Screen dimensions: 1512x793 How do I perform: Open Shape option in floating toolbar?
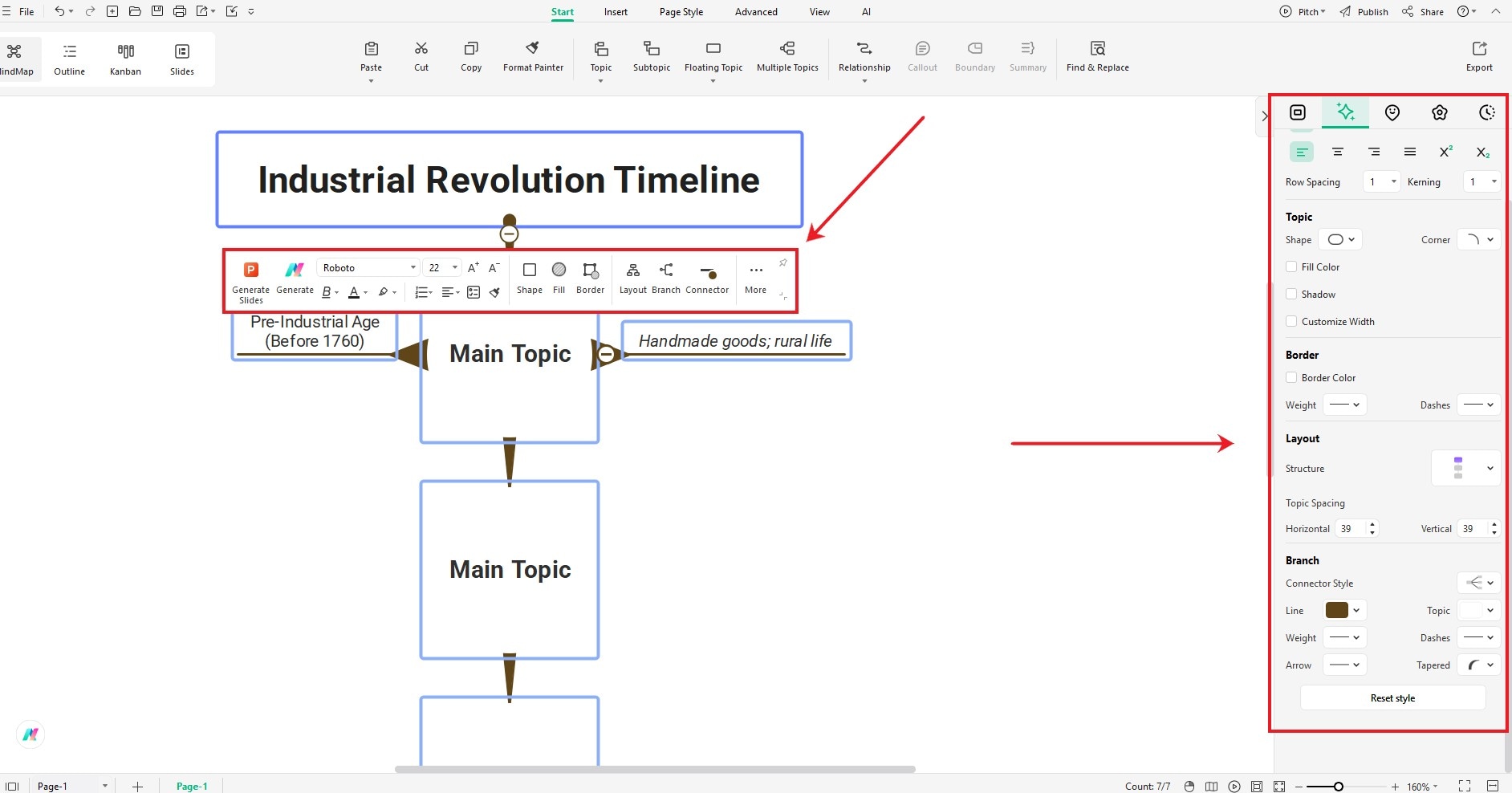530,278
